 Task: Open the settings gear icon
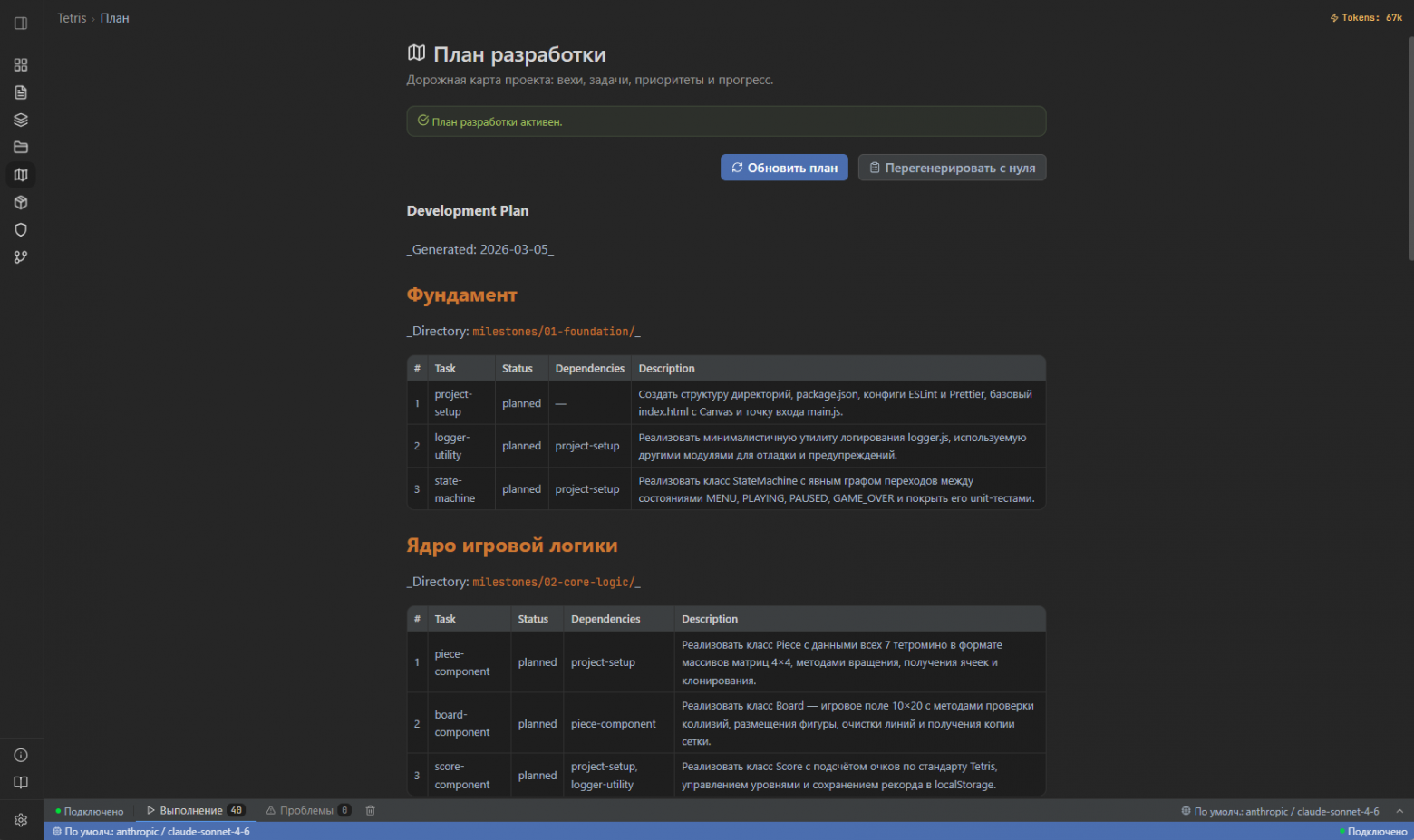pos(21,819)
